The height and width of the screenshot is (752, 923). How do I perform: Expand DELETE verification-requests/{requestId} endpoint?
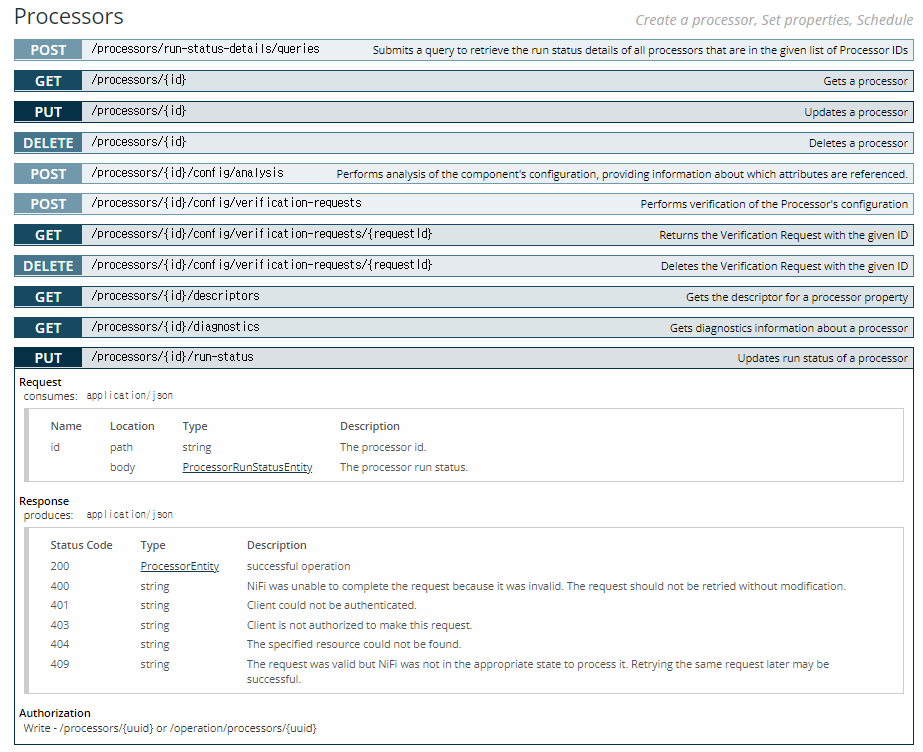(x=464, y=266)
